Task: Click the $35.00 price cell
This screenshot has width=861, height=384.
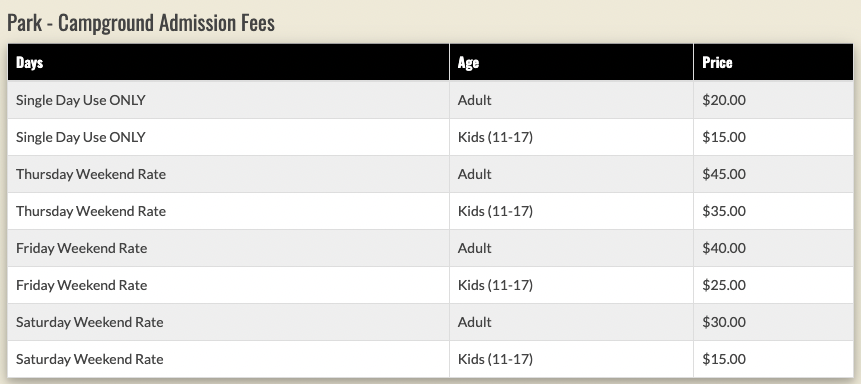Action: point(773,211)
